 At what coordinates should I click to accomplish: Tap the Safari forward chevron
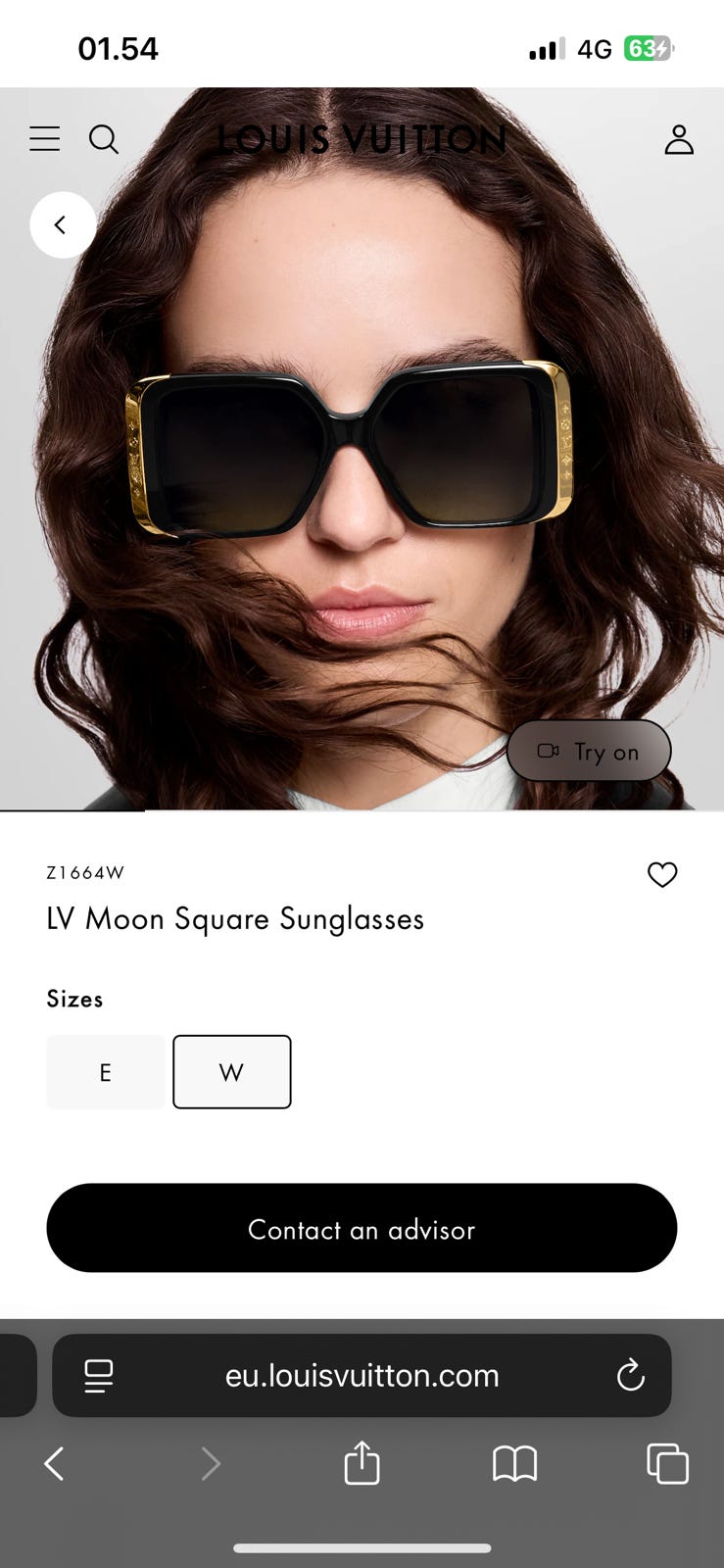pos(210,1464)
